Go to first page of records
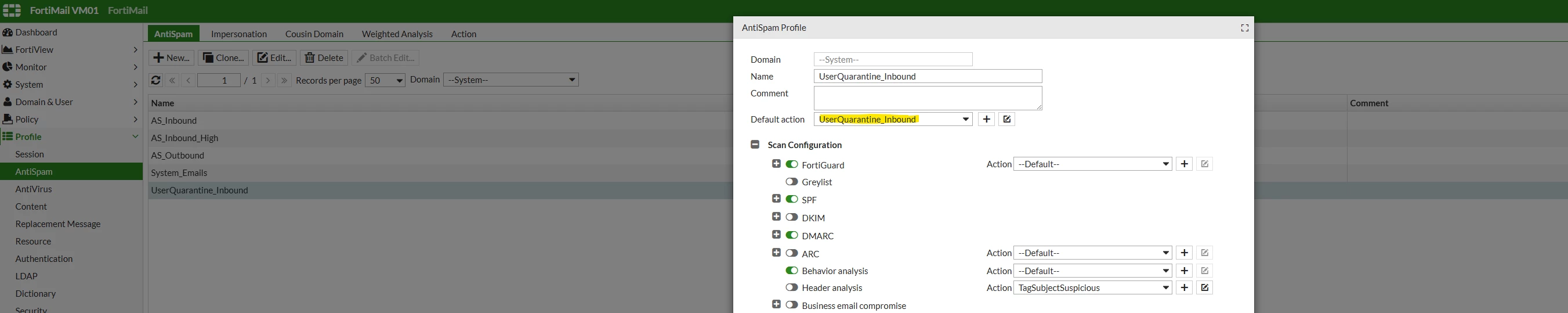This screenshot has width=1568, height=313. (x=172, y=80)
